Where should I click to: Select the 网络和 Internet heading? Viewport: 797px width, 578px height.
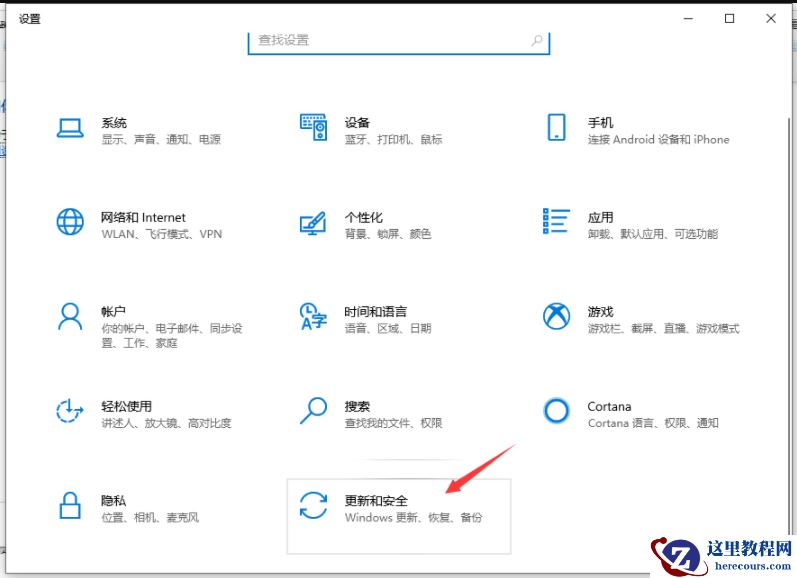tap(143, 218)
